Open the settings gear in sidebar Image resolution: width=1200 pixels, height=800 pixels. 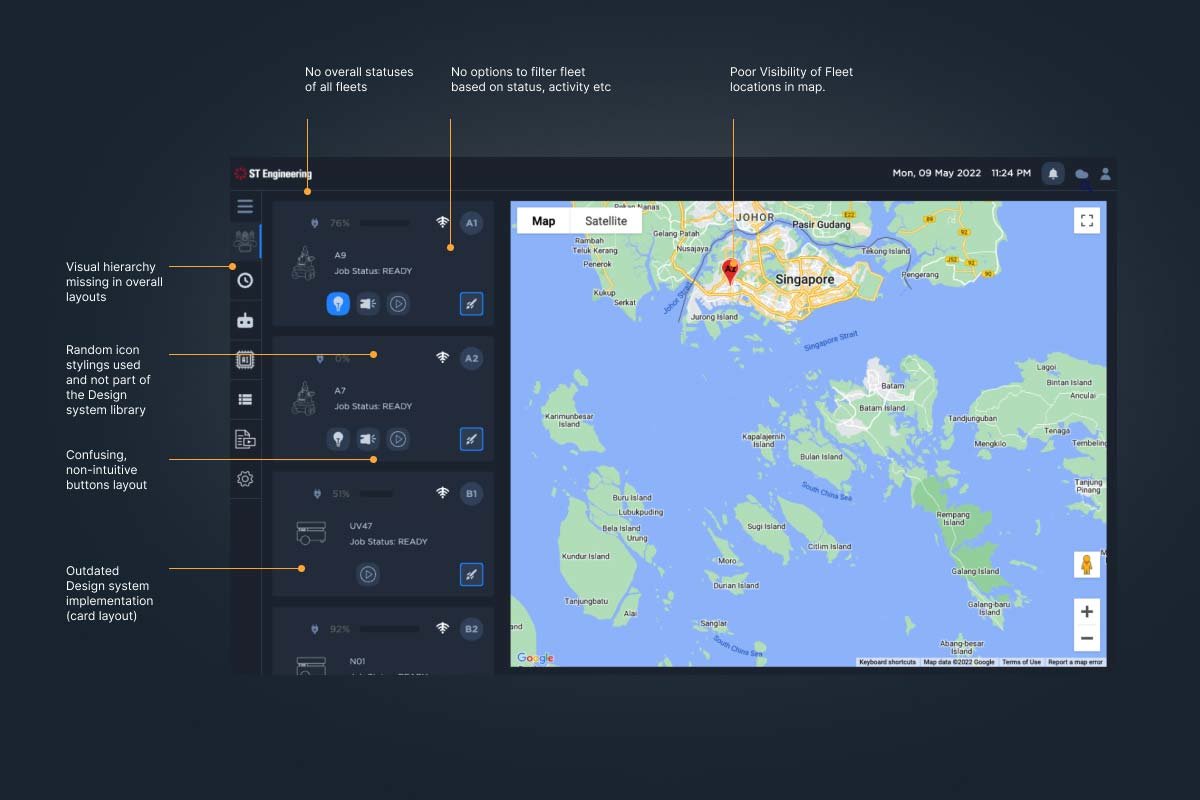(245, 479)
